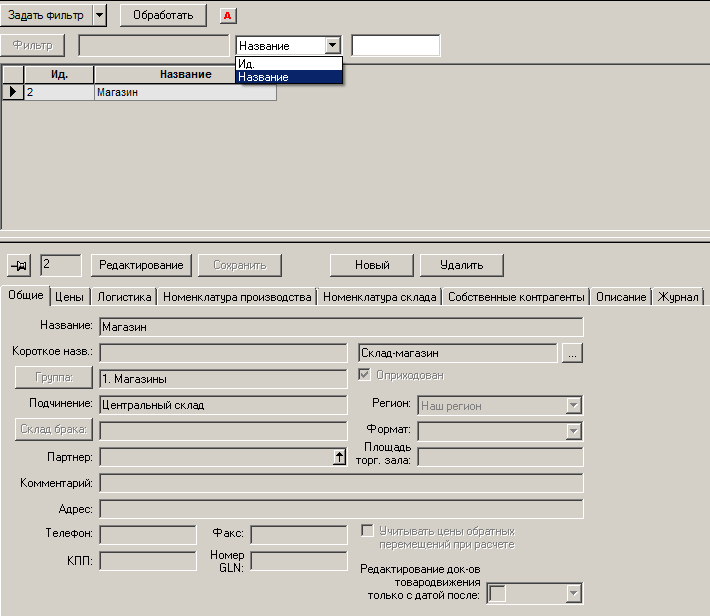Click the pin icon next to the ID field
Image resolution: width=710 pixels, height=616 pixels.
(19, 265)
